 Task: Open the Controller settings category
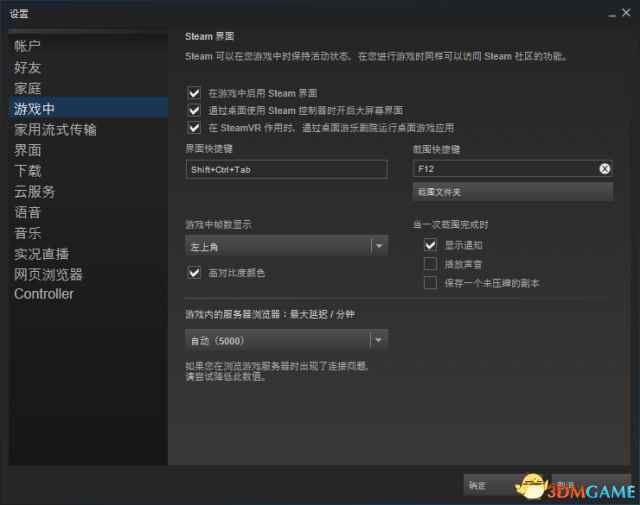(x=44, y=294)
